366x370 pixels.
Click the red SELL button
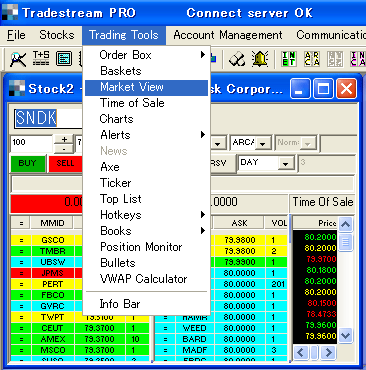(65, 163)
